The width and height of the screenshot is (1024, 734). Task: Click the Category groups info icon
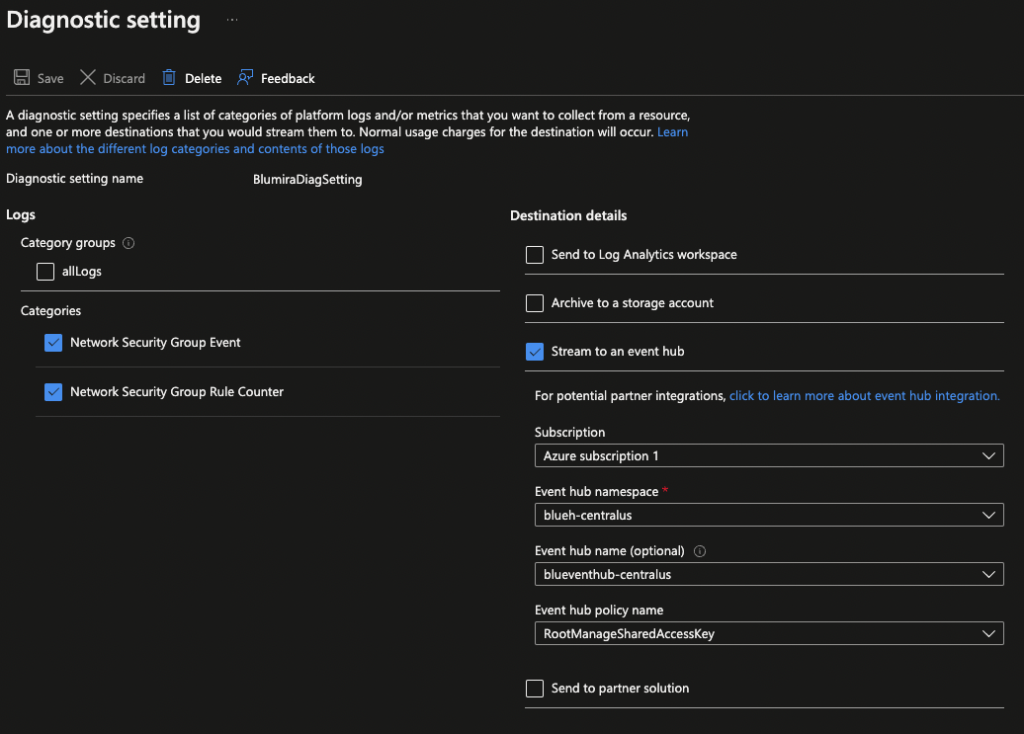tap(129, 242)
